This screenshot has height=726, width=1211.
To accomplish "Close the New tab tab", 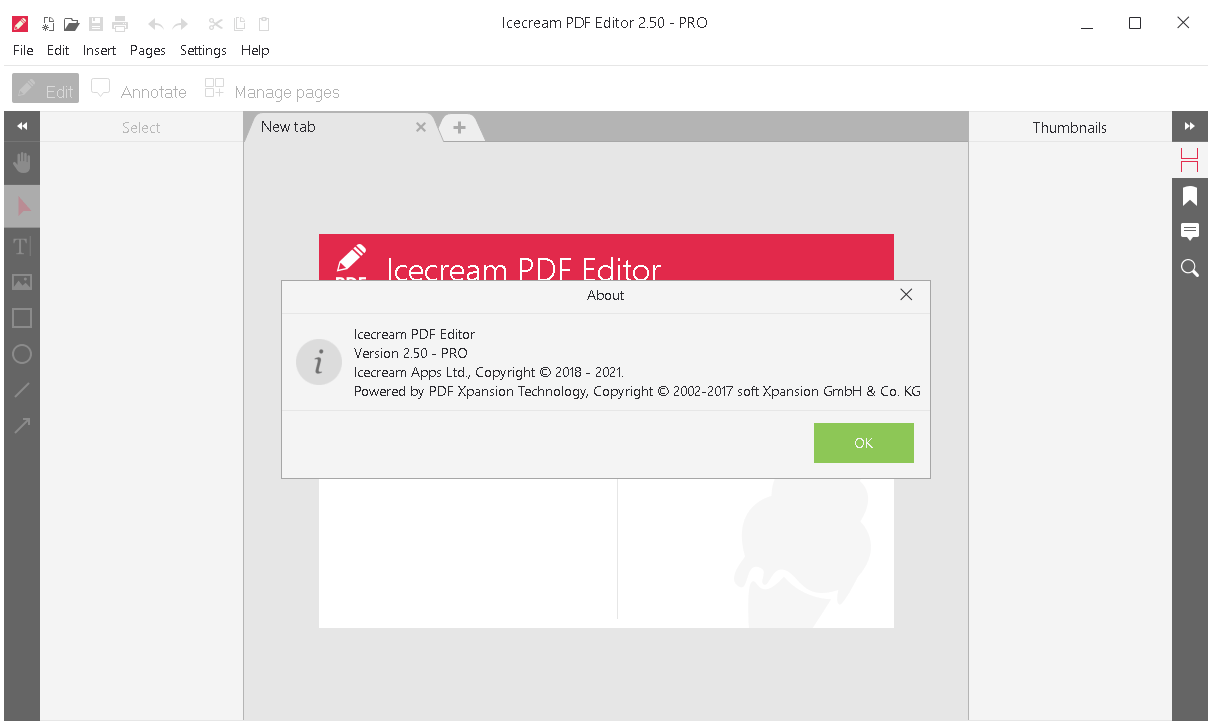I will click(421, 127).
